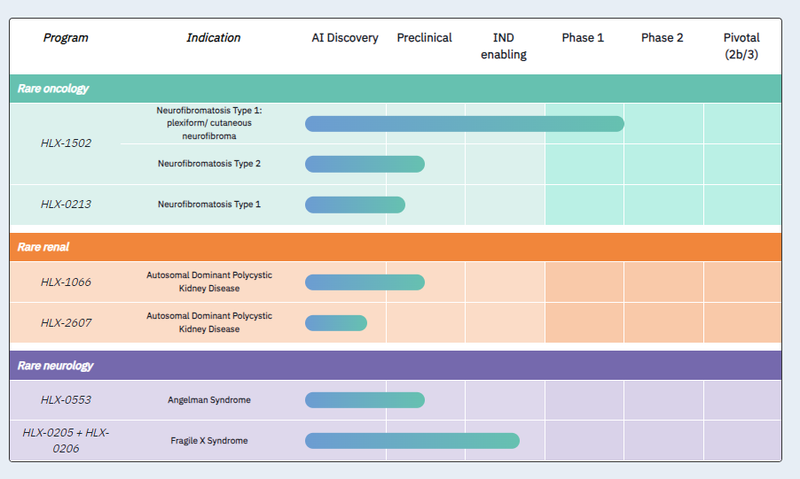This screenshot has height=479, width=800.
Task: Select the Pivotal (2b/3) column header
Action: click(741, 46)
